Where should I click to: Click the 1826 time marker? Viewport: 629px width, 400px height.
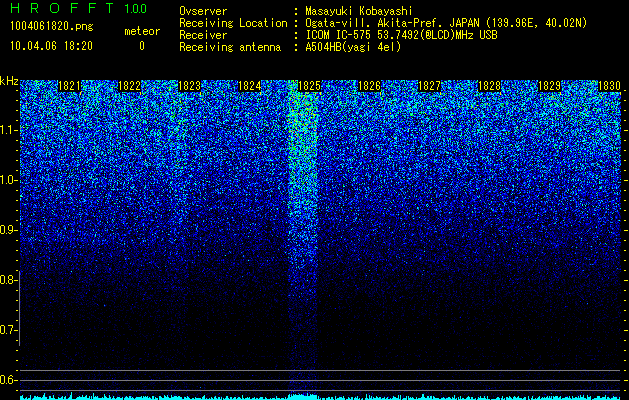[x=369, y=86]
